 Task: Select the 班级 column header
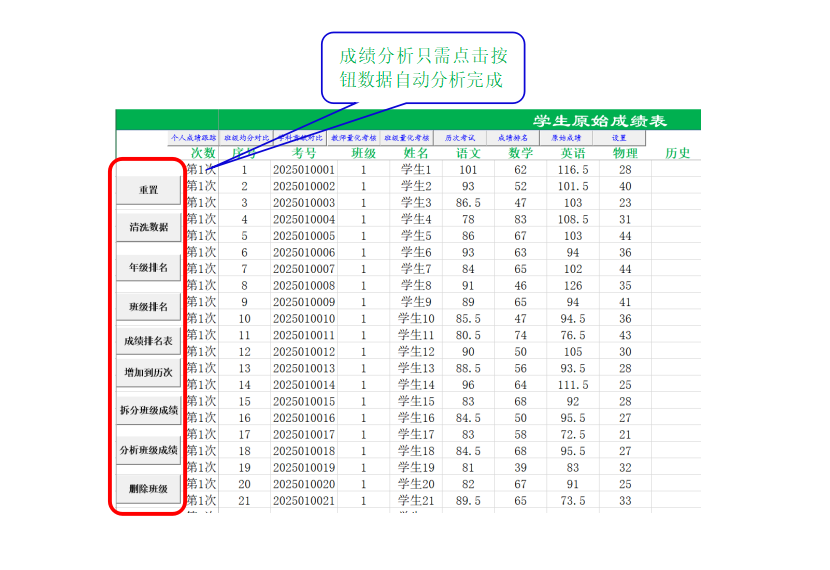[x=364, y=153]
